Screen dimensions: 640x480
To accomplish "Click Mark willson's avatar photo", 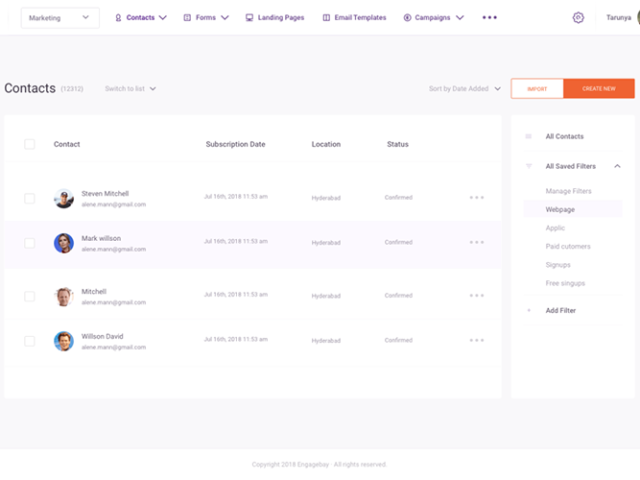I will point(64,243).
